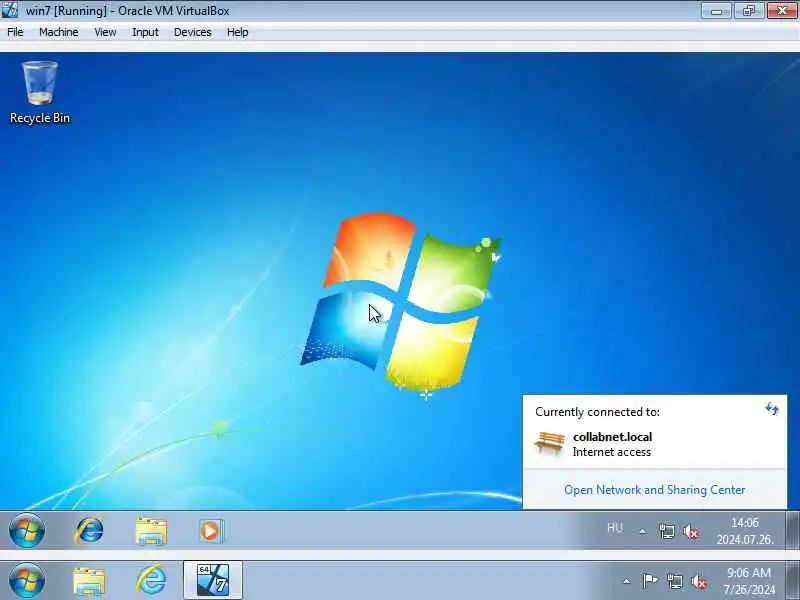Open Windows Media Player in the guest taskbar
Image resolution: width=800 pixels, height=600 pixels.
click(211, 531)
